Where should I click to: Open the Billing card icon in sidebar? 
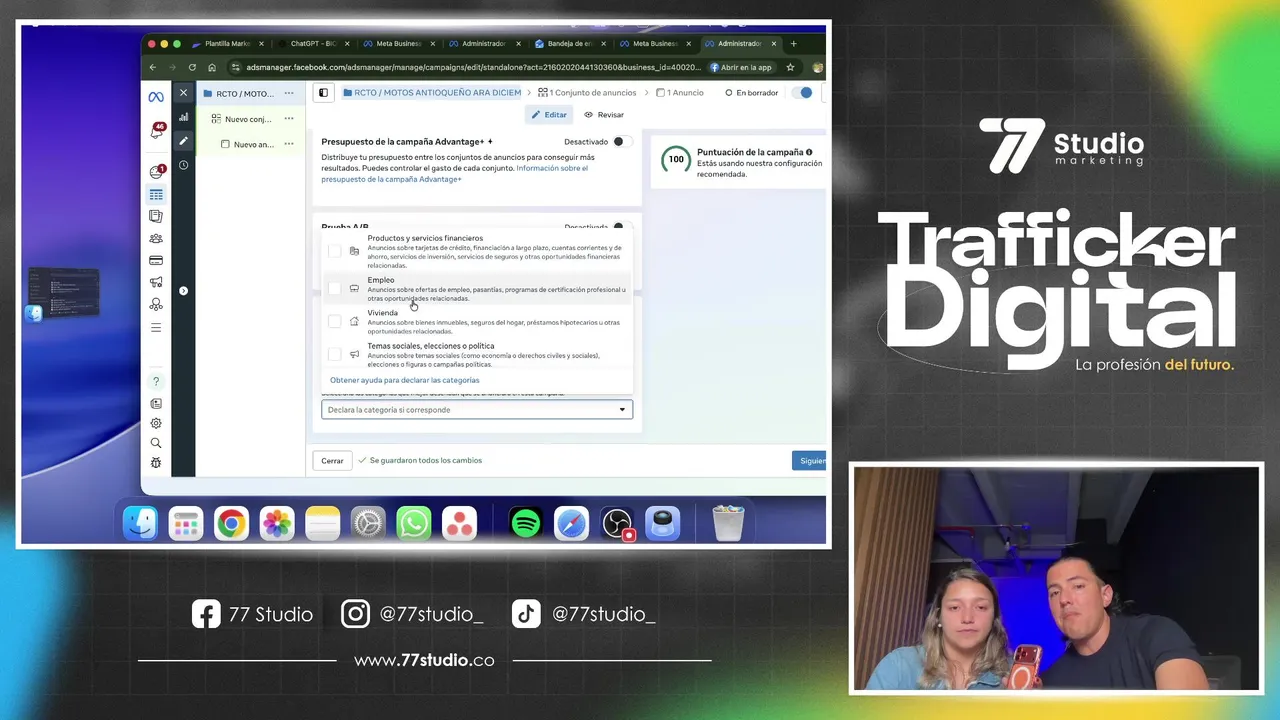pyautogui.click(x=156, y=261)
